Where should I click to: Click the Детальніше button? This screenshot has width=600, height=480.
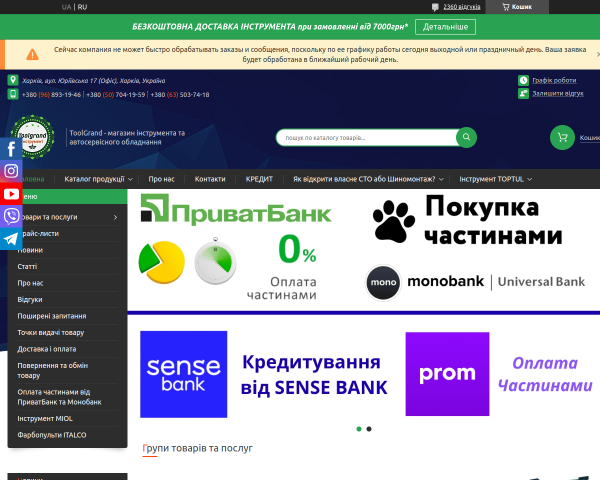click(445, 27)
